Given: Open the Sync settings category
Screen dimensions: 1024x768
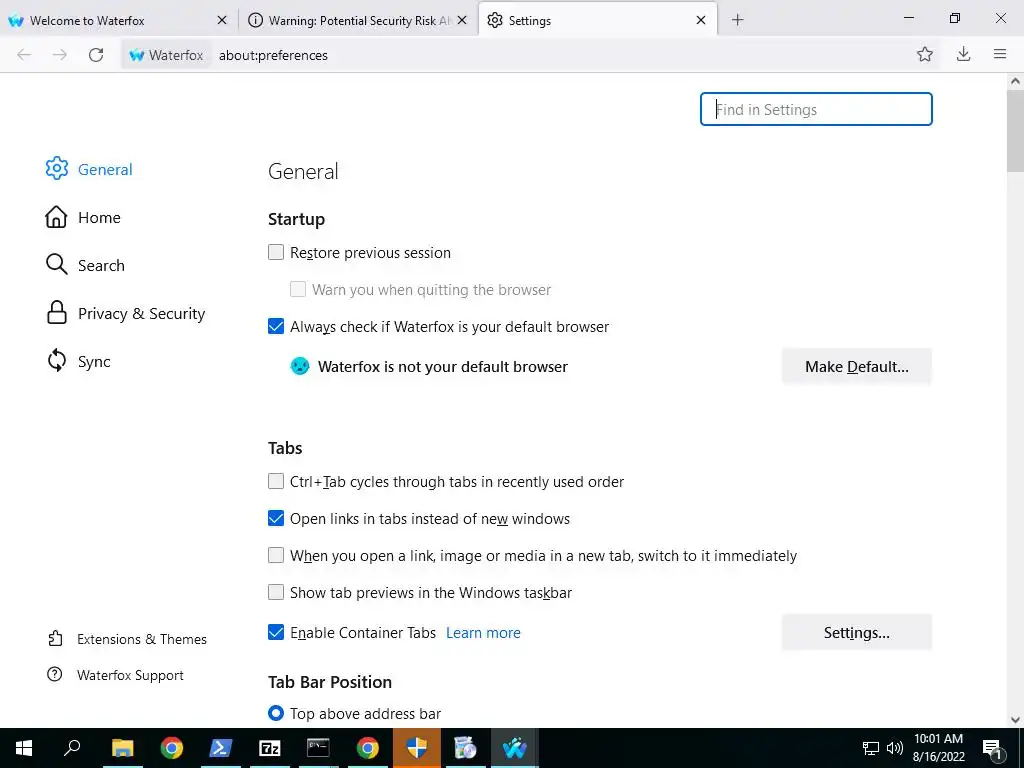Looking at the screenshot, I should click(78, 361).
